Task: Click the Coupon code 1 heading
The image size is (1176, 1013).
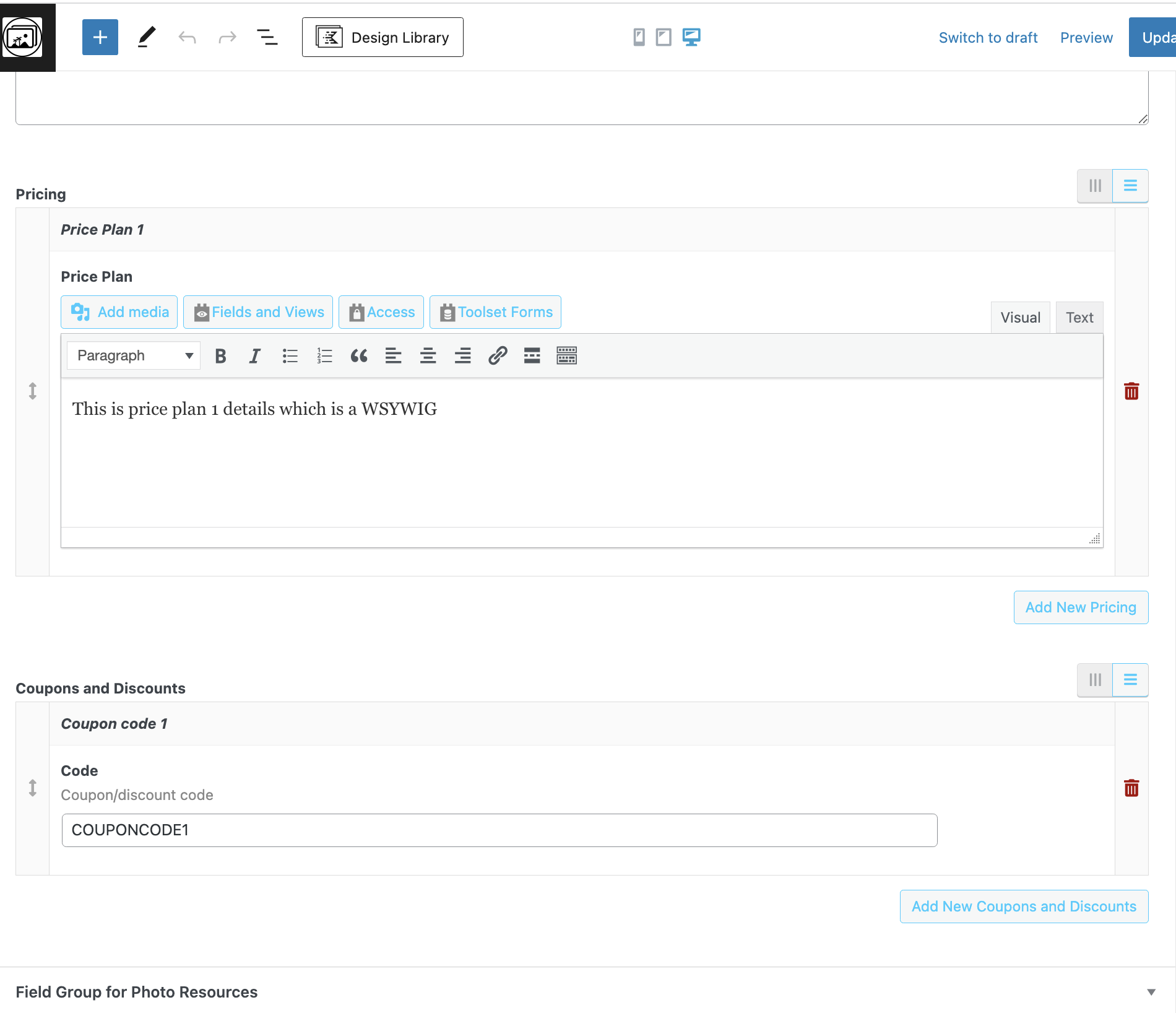Action: click(x=114, y=724)
